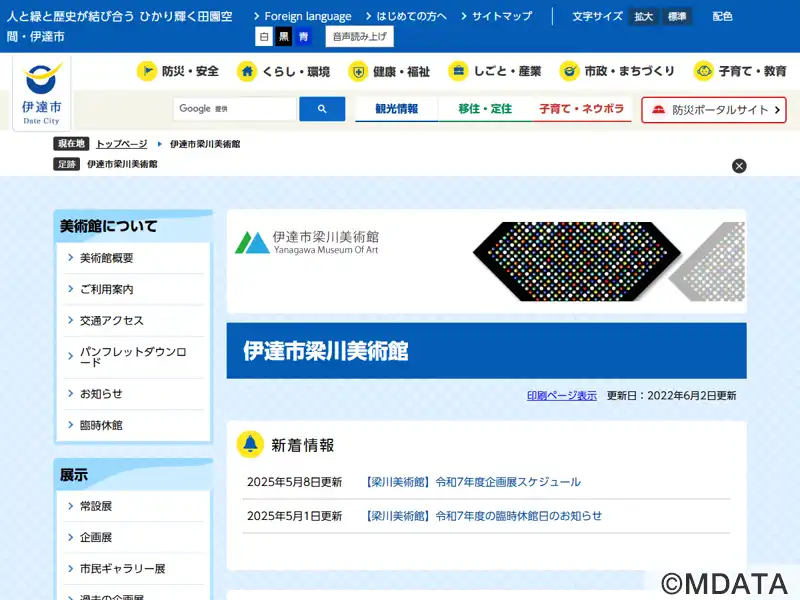The image size is (800, 600).
Task: Click the city emblem icon beside 市政・まちづくり
Action: pos(569,71)
